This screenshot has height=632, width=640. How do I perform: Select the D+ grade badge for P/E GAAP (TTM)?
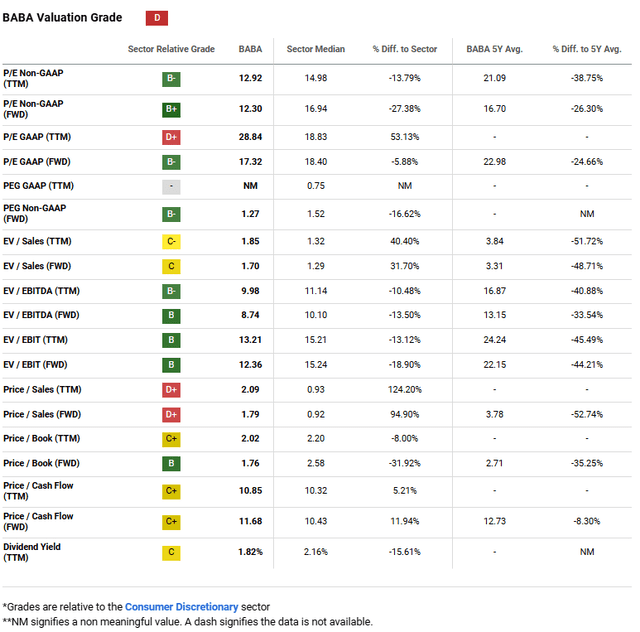click(x=172, y=137)
